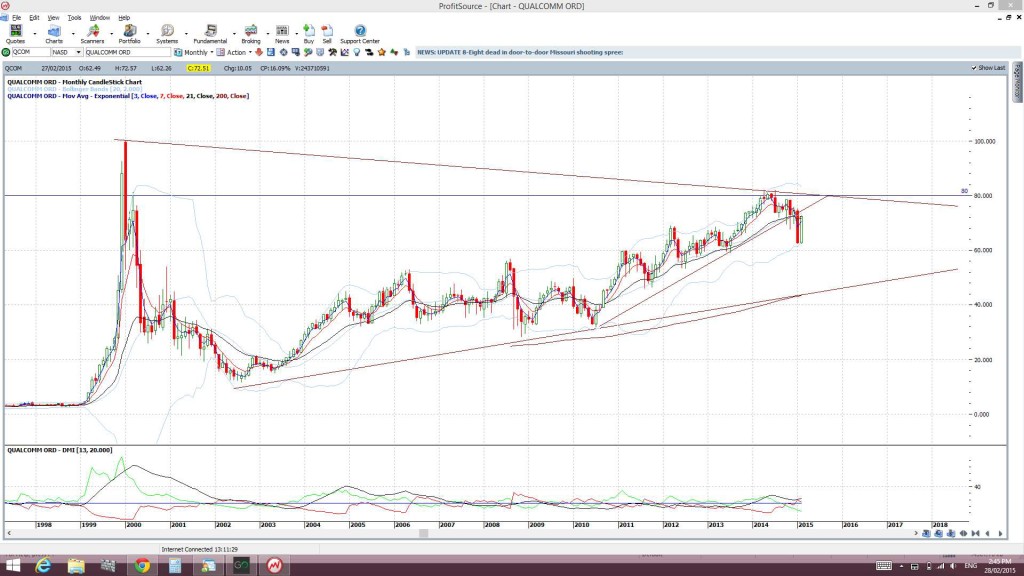The height and width of the screenshot is (576, 1024).
Task: Click the light bulb icon in chart toolbar
Action: (357, 52)
